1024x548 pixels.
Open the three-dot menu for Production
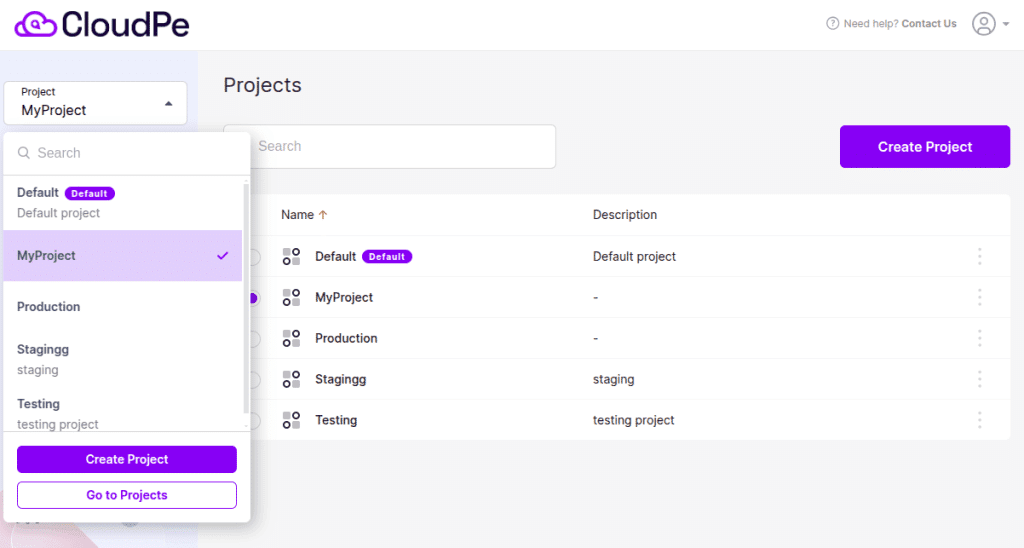(x=980, y=338)
